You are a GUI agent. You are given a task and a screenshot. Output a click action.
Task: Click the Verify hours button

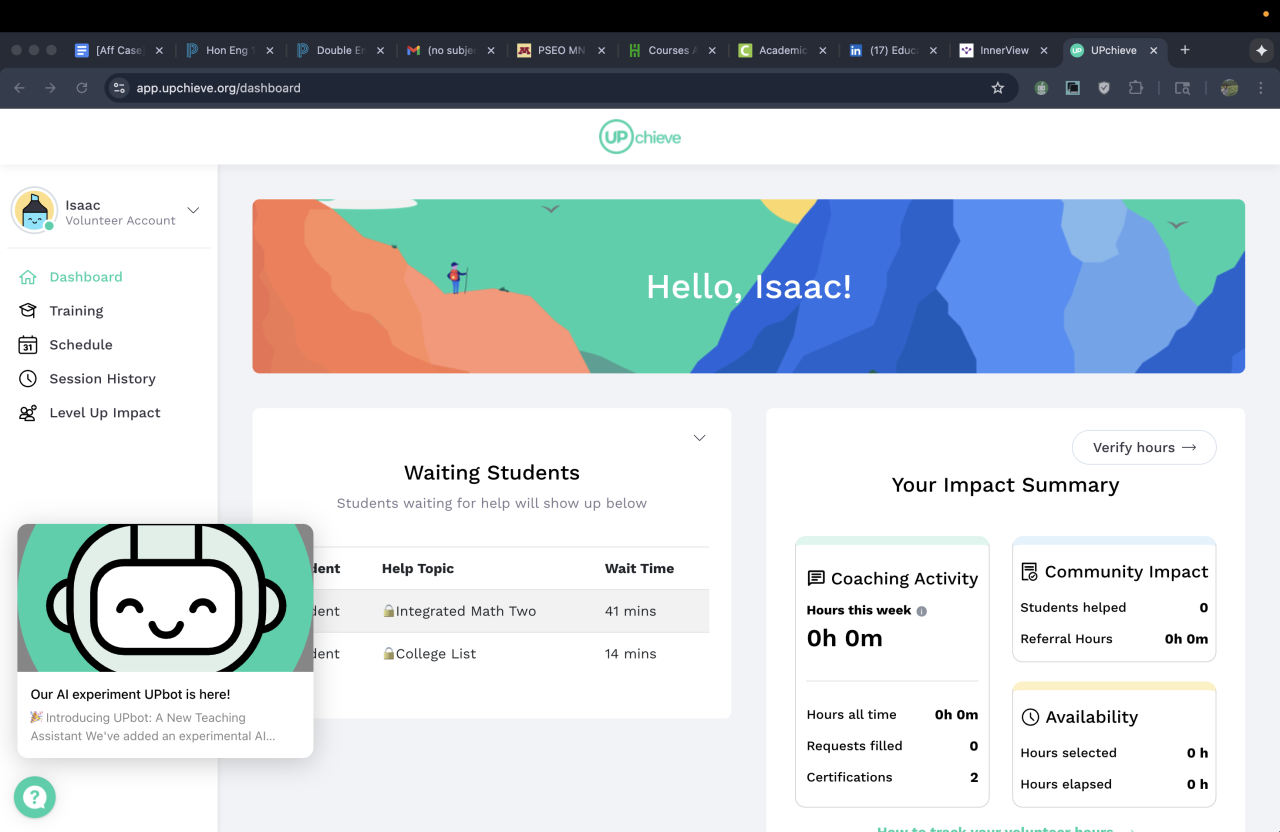[1144, 448]
